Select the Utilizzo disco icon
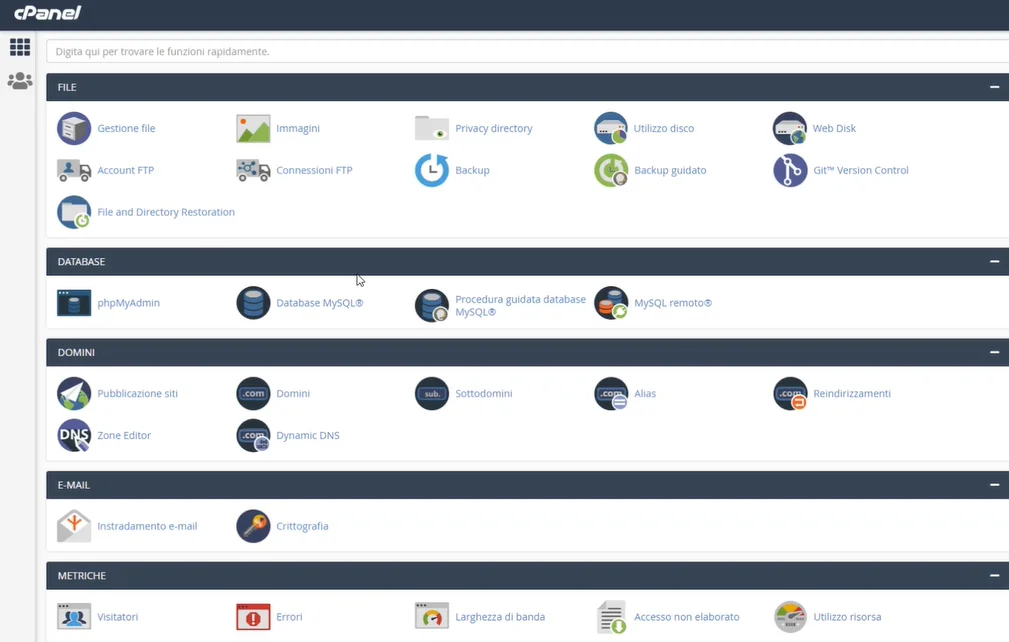This screenshot has width=1009, height=642. (611, 128)
